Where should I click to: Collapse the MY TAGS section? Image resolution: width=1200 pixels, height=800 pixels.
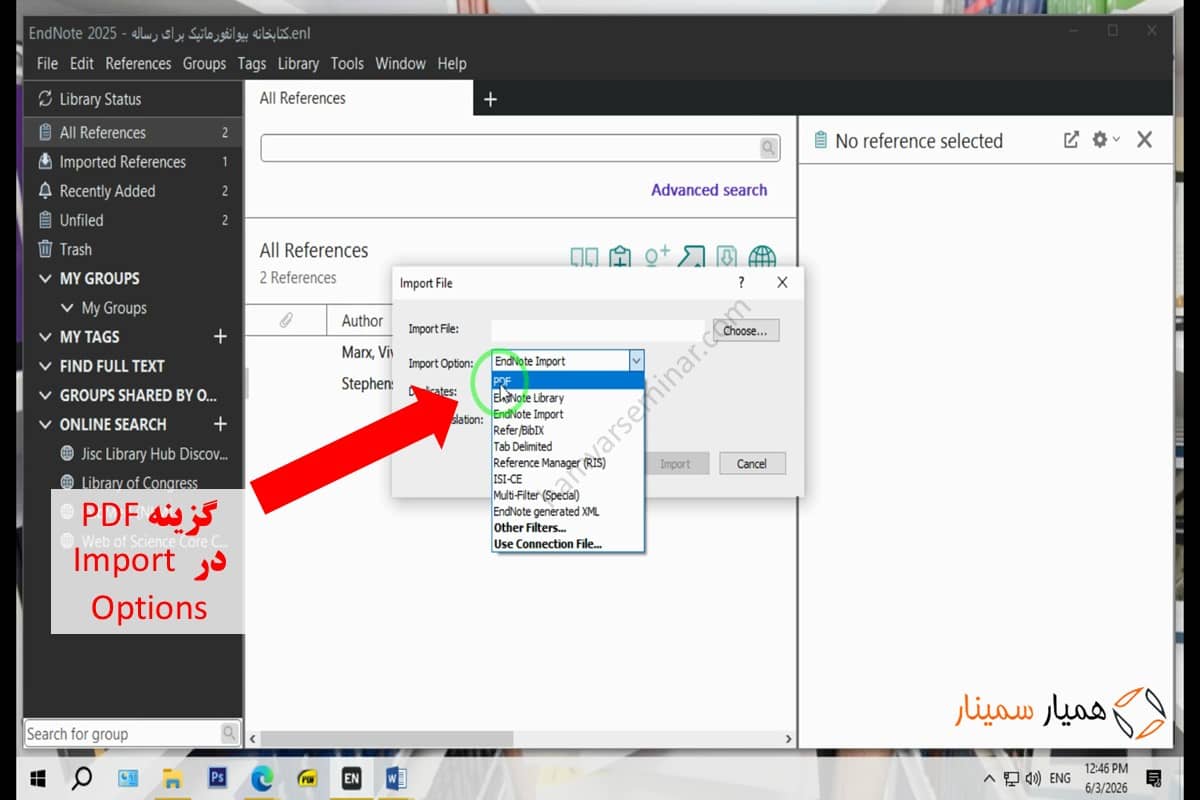pos(44,337)
